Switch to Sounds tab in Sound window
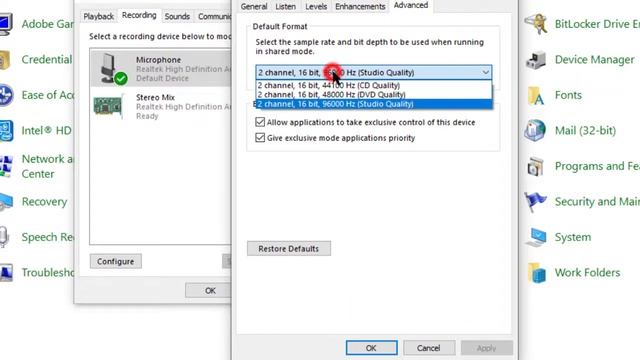Screen dimensions: 640x360 177,16
